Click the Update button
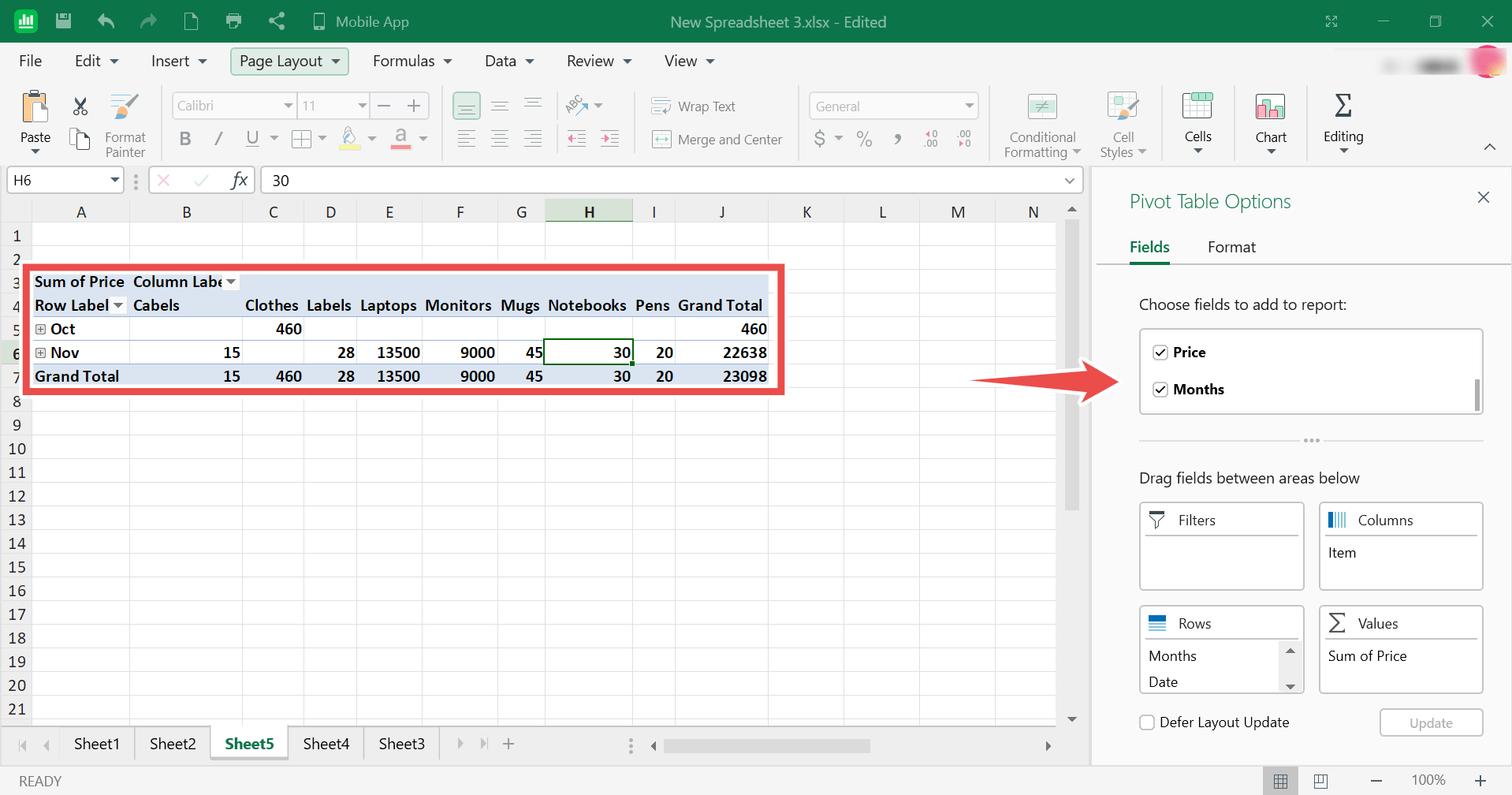 (1430, 722)
